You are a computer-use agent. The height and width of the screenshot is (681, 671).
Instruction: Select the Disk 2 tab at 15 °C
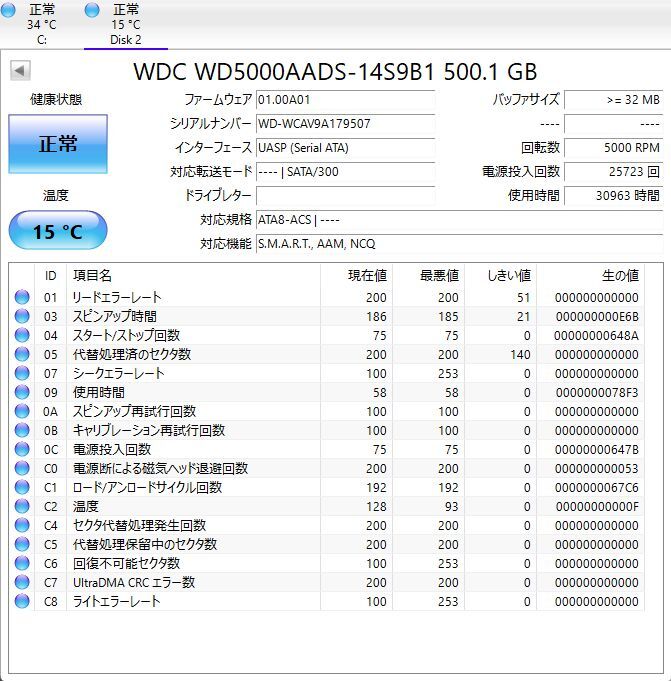[x=126, y=24]
